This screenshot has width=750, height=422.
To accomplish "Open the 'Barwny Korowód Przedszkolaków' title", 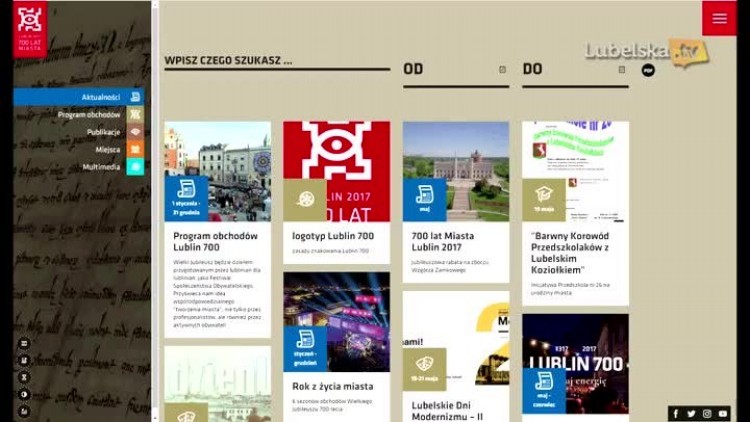I will [x=570, y=253].
